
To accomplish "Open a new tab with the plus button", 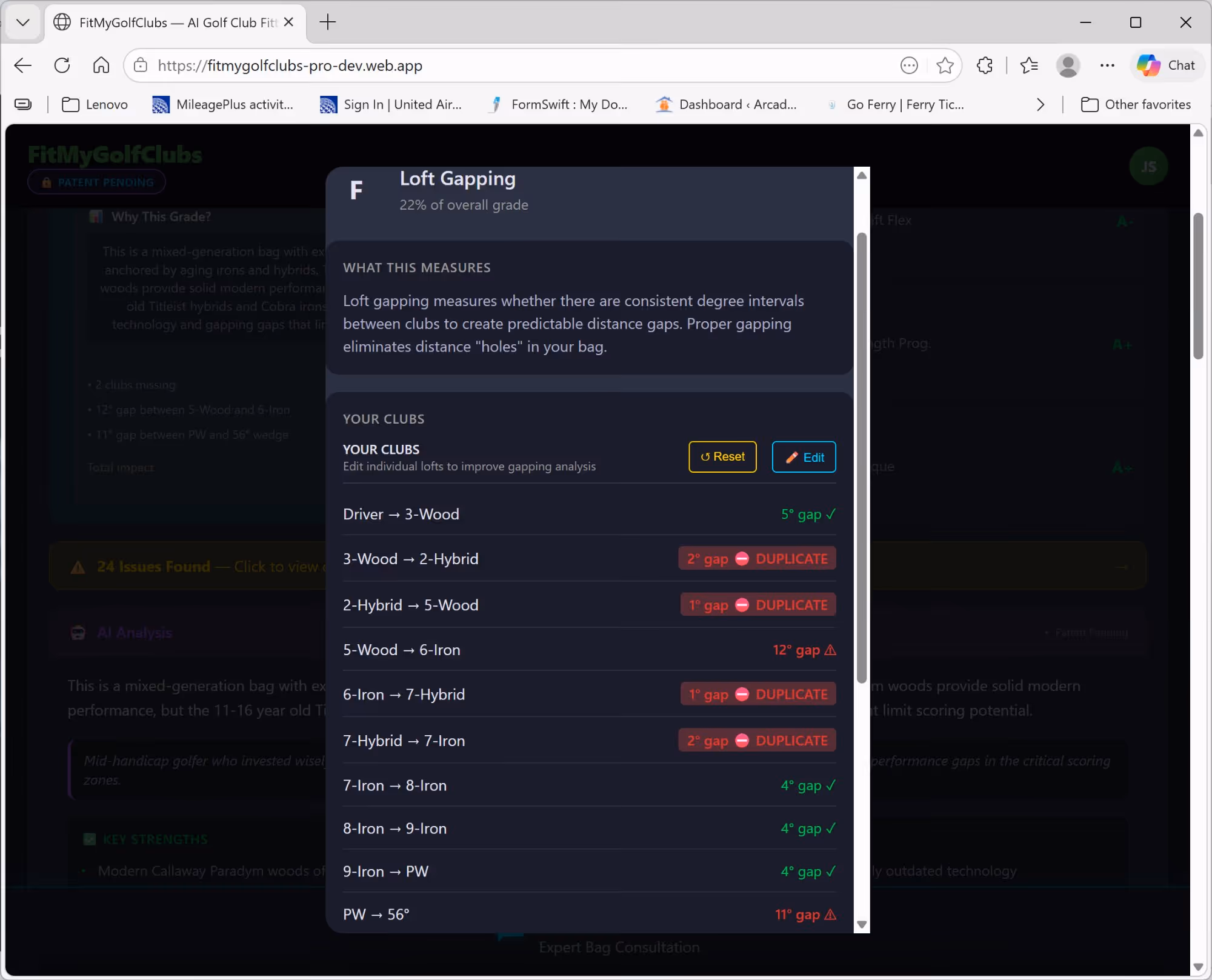I will click(327, 22).
